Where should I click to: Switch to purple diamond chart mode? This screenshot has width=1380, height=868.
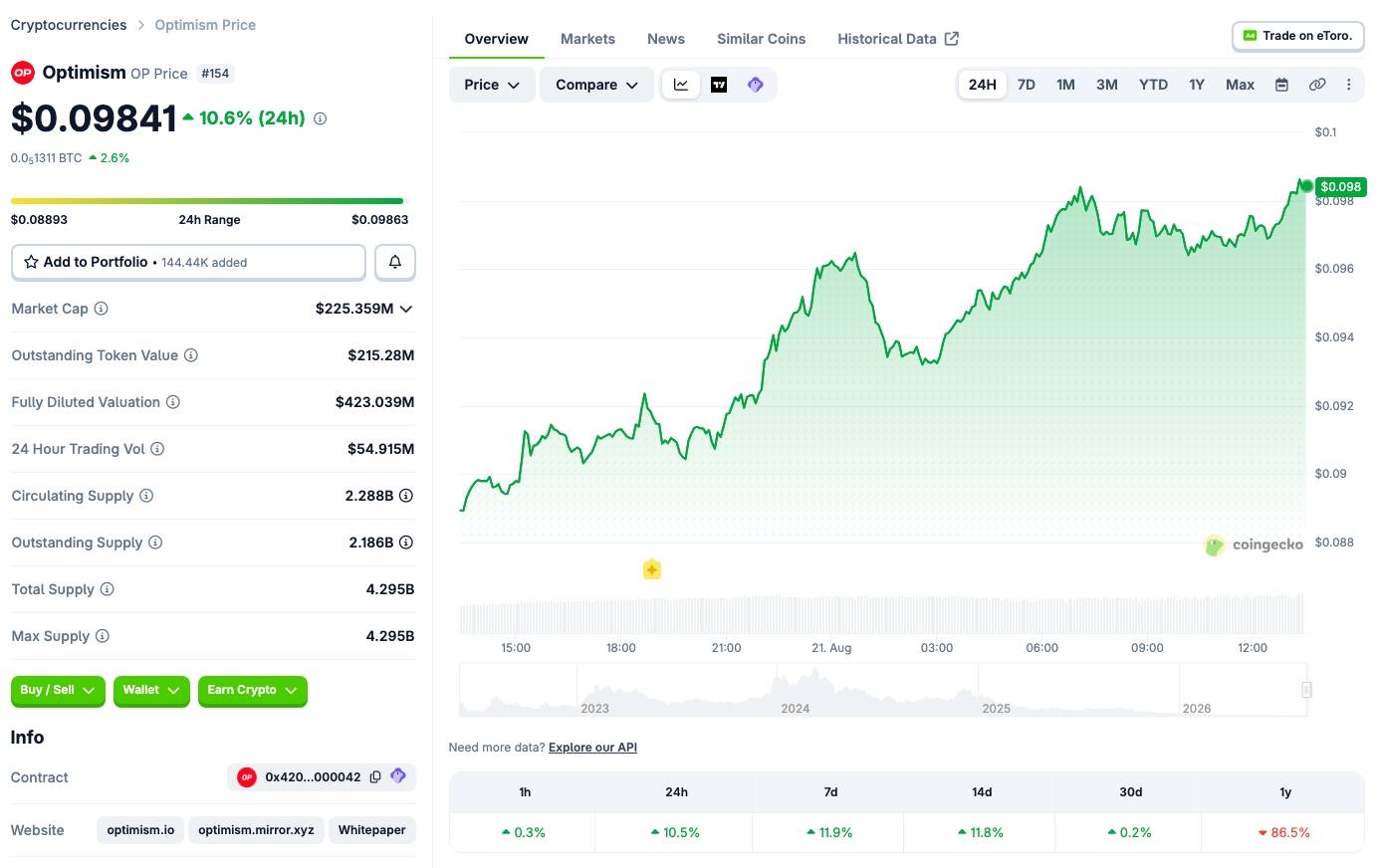click(756, 85)
